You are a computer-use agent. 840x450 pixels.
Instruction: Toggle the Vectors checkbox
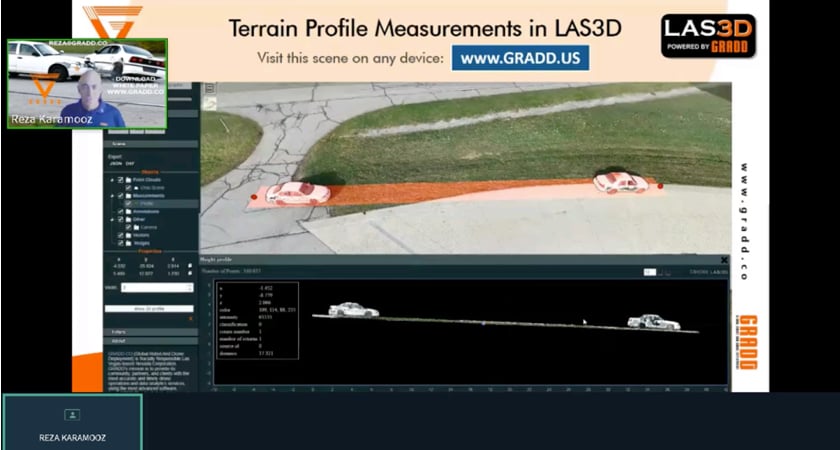(121, 236)
